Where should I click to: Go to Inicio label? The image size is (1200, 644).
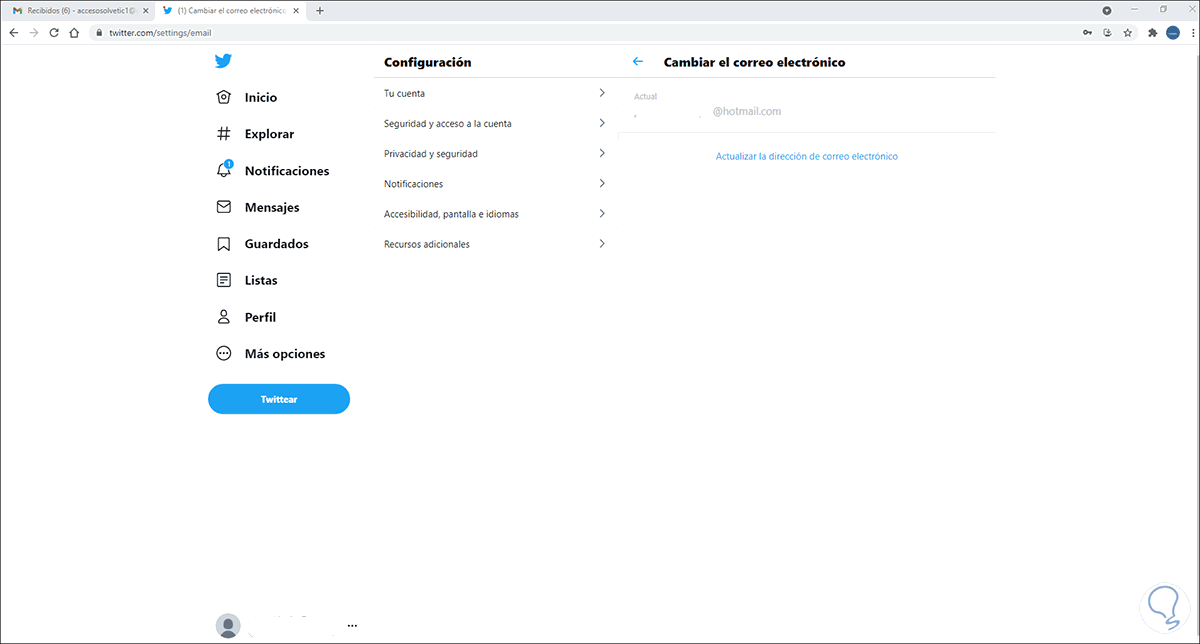pos(261,98)
